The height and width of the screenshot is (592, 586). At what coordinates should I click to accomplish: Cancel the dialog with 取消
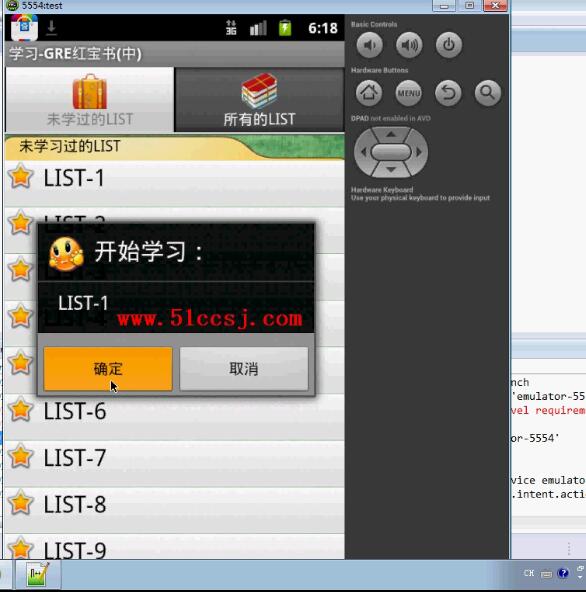coord(244,368)
